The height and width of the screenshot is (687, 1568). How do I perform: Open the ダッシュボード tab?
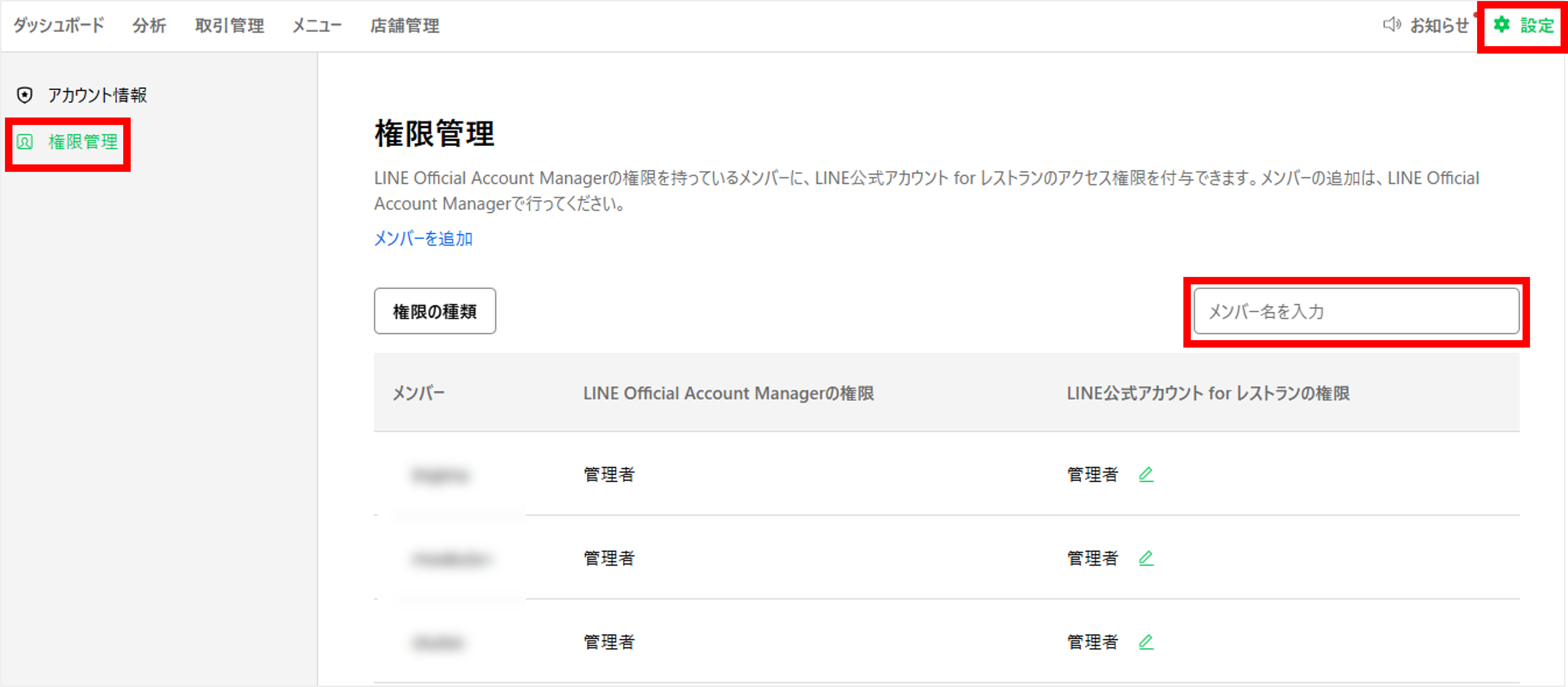(x=59, y=25)
